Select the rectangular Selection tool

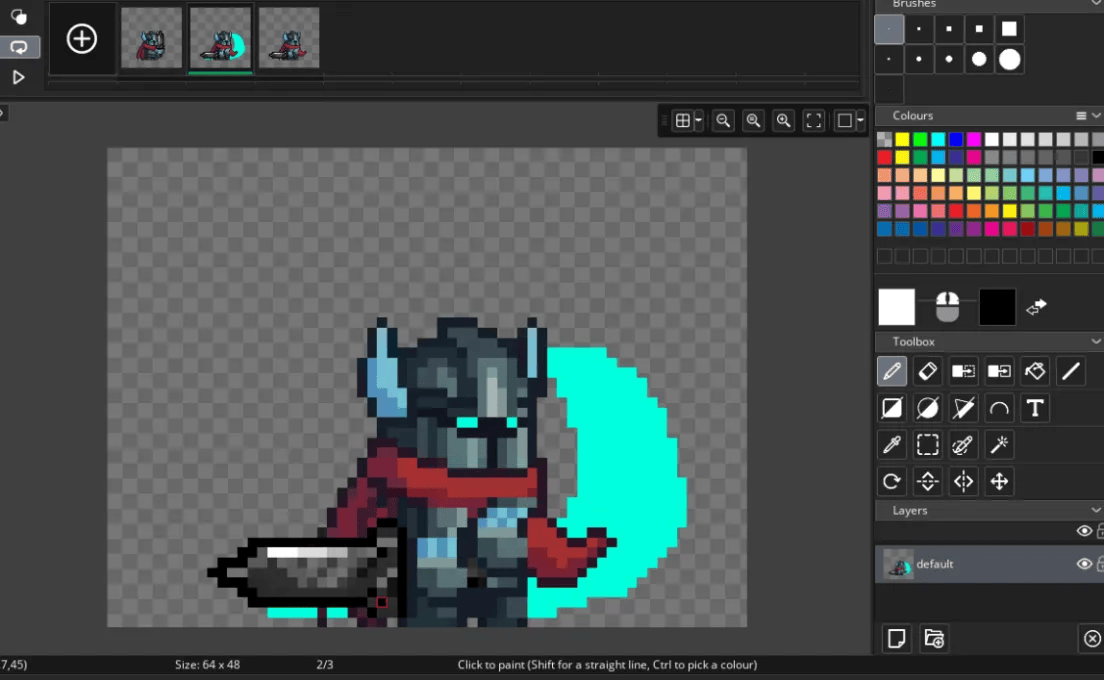pyautogui.click(x=927, y=445)
